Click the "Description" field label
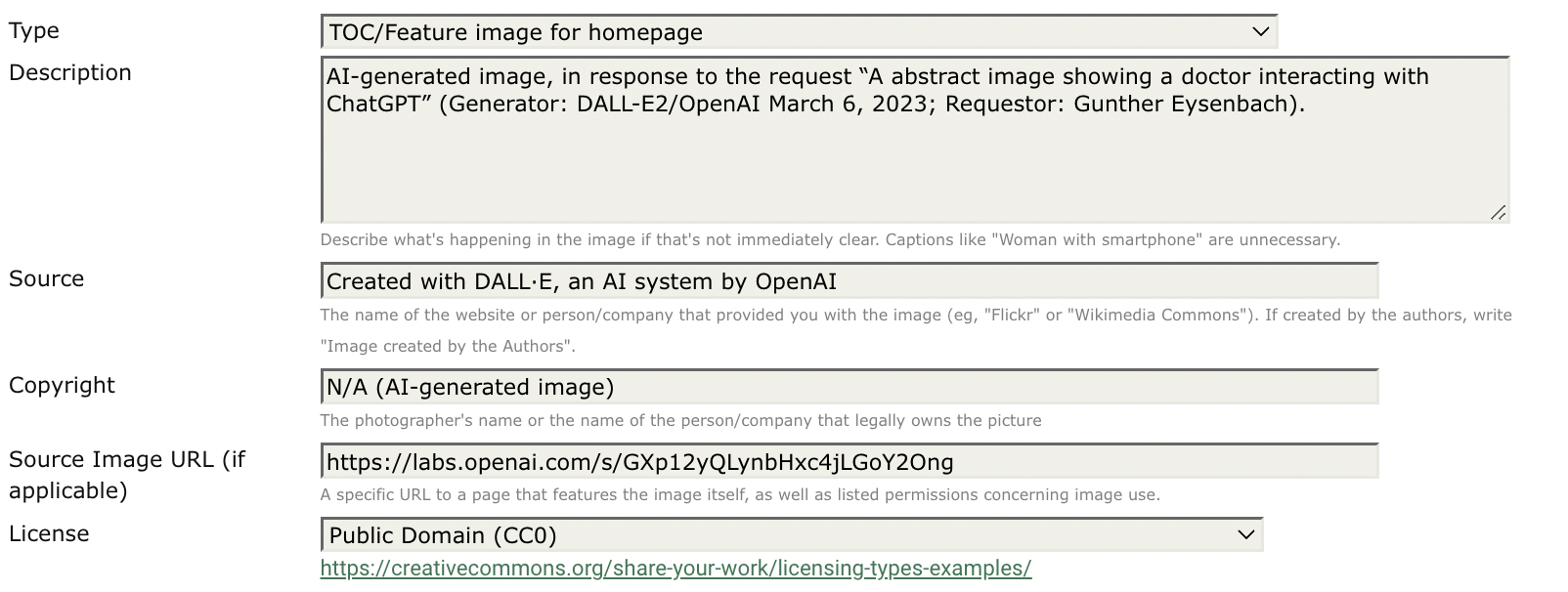 (70, 73)
